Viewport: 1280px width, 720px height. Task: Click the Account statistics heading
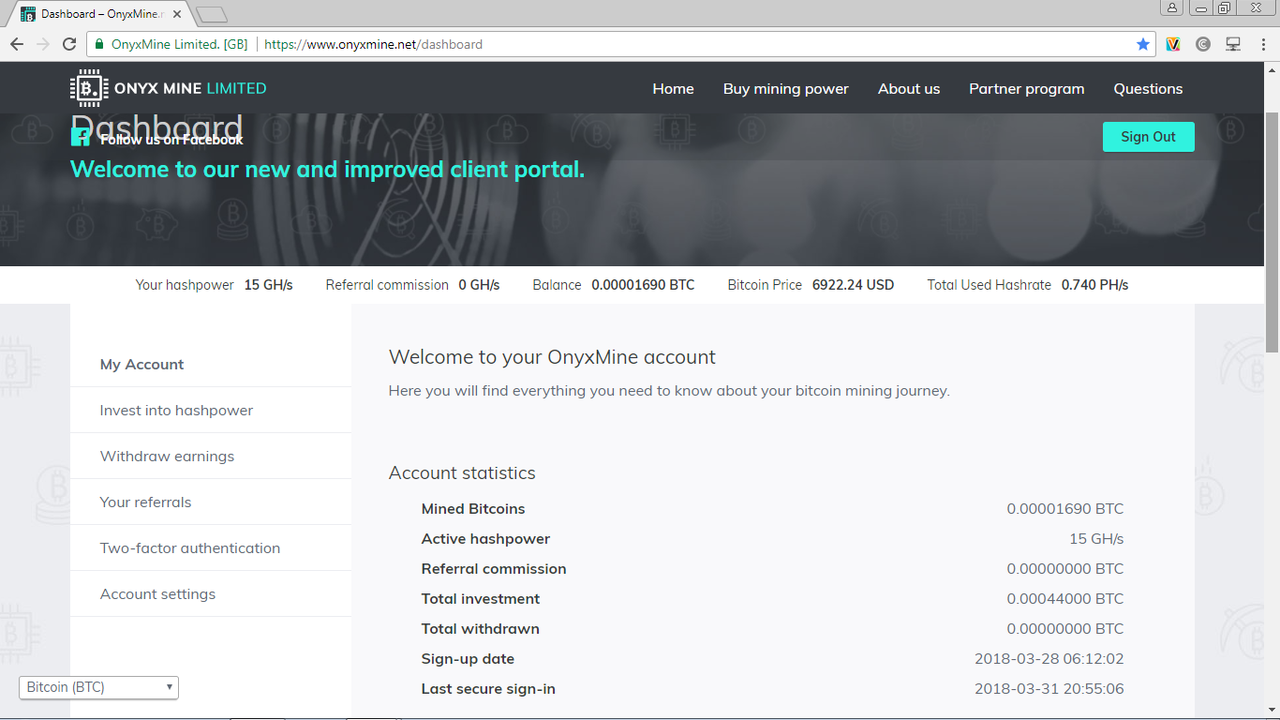coord(462,473)
